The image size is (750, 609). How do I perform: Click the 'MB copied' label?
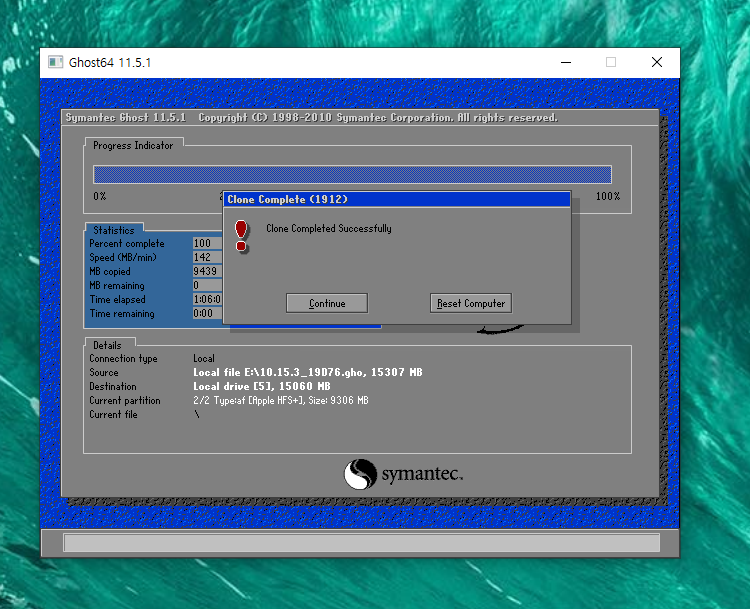110,272
